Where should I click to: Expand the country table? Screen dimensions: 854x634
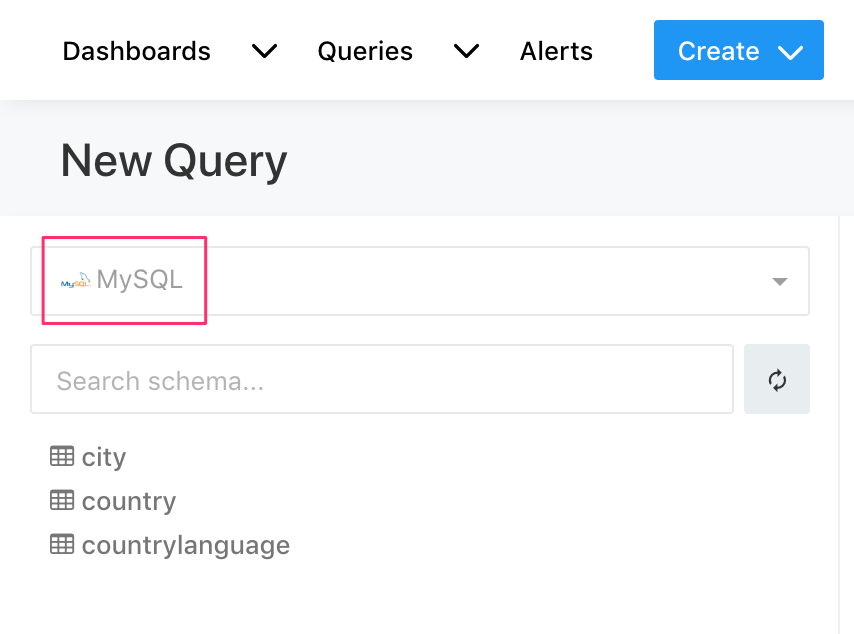point(129,501)
